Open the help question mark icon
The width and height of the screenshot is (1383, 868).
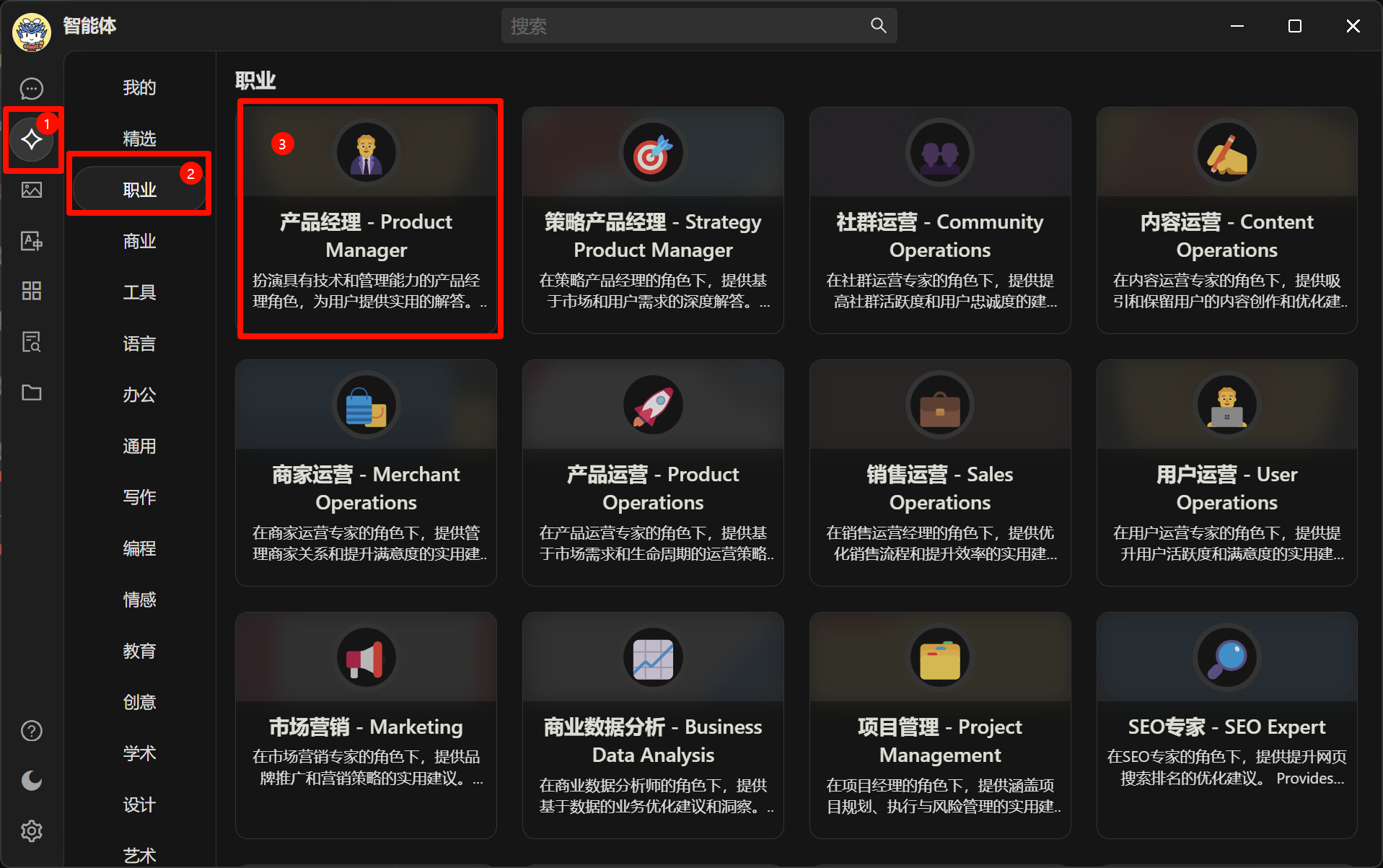pyautogui.click(x=32, y=731)
